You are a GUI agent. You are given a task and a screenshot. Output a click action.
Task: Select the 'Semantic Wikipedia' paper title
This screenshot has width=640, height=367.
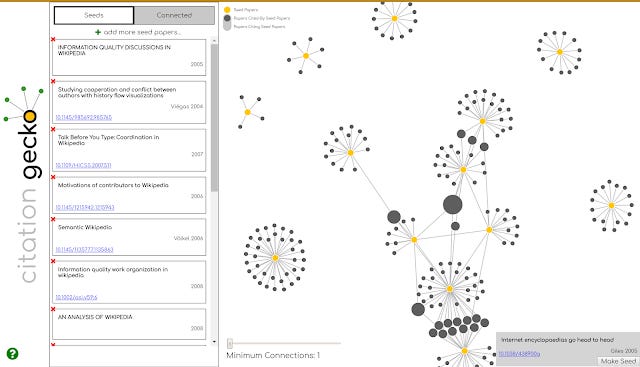(84, 227)
